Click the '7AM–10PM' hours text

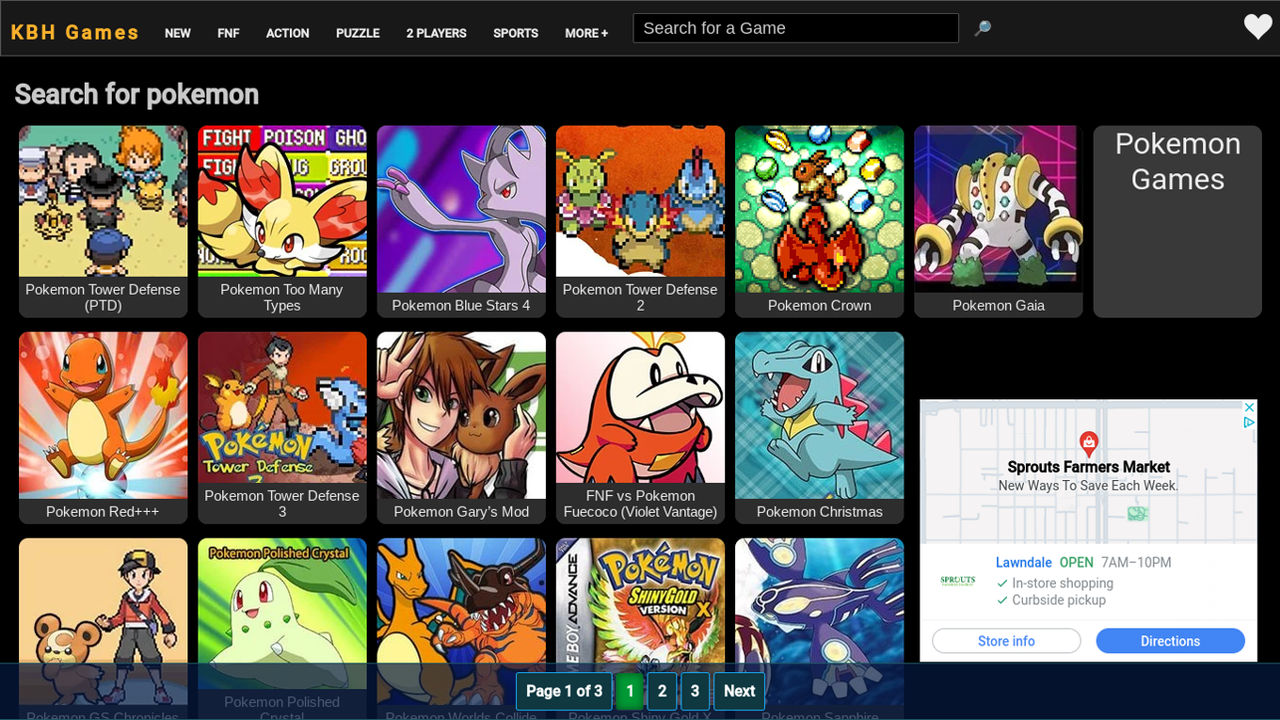pos(1136,562)
